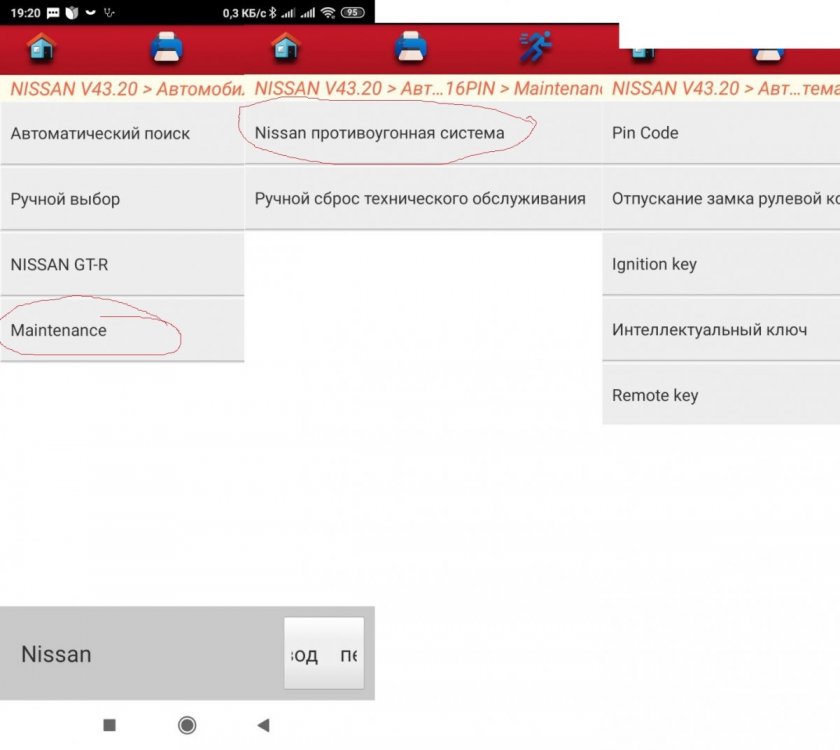Select Автоматический поиск
The height and width of the screenshot is (750, 840).
coord(122,133)
